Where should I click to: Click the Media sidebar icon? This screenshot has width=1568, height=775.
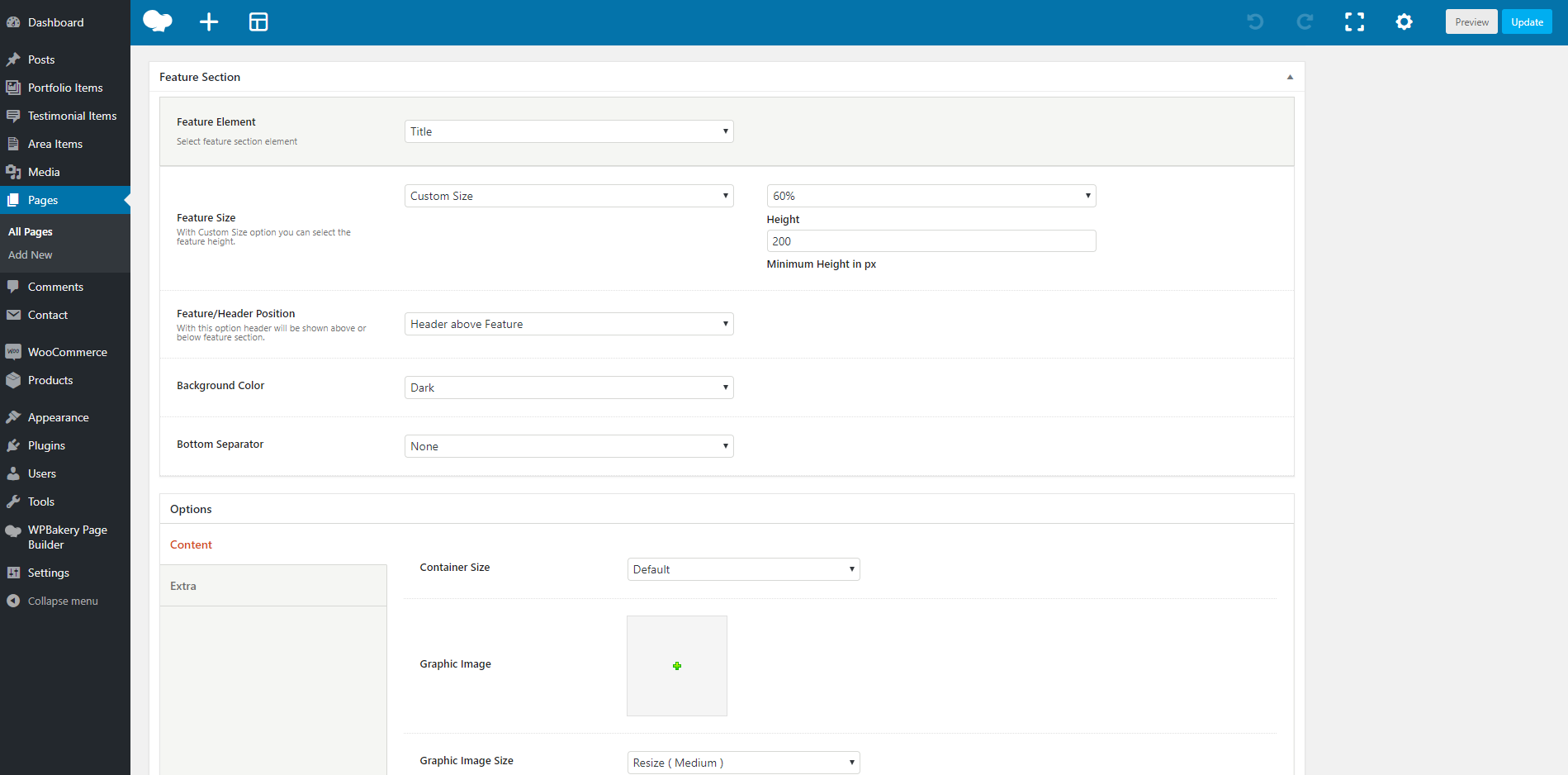coord(13,172)
